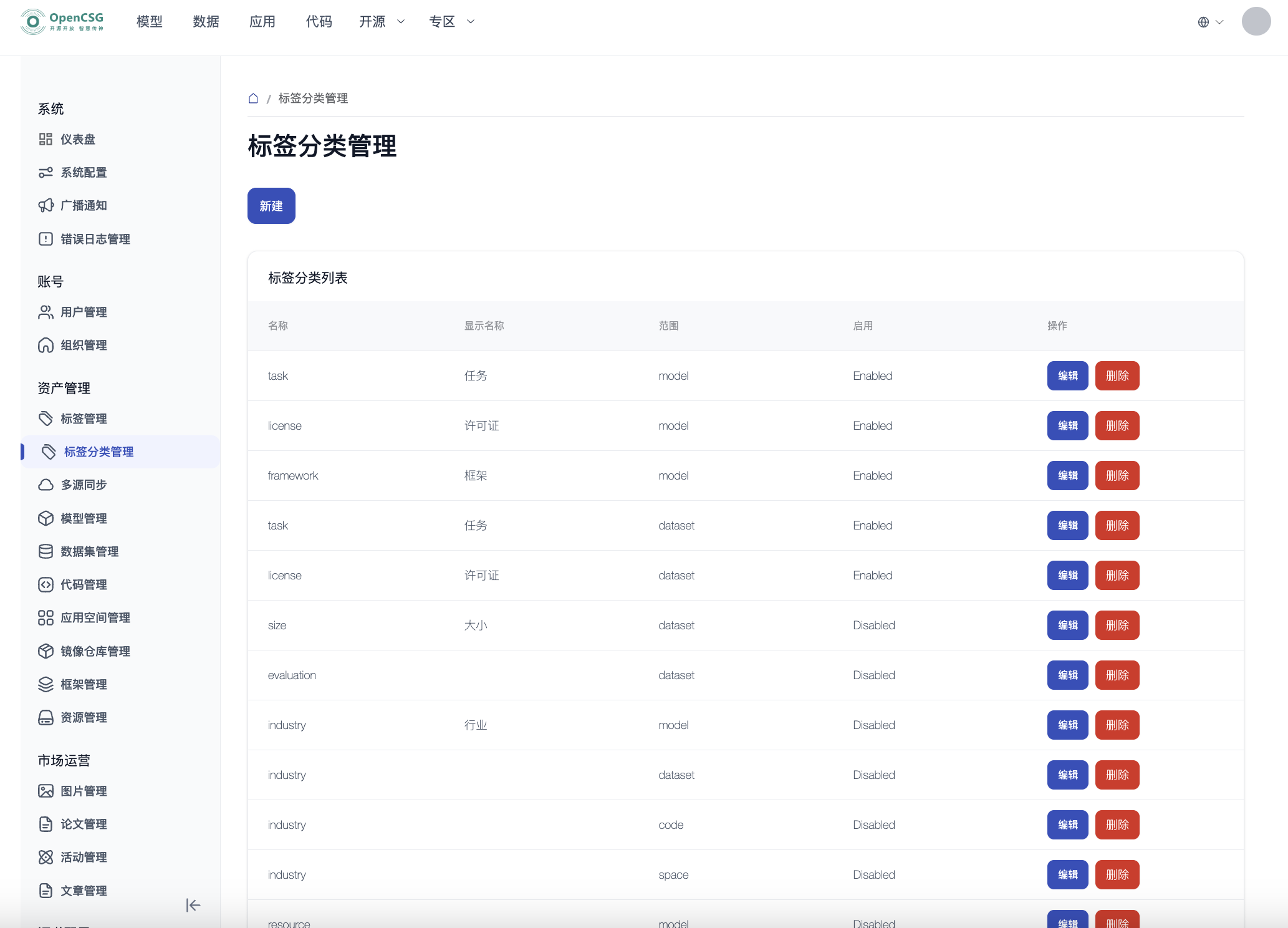Open the dashboard icon 仪表盘

(46, 139)
